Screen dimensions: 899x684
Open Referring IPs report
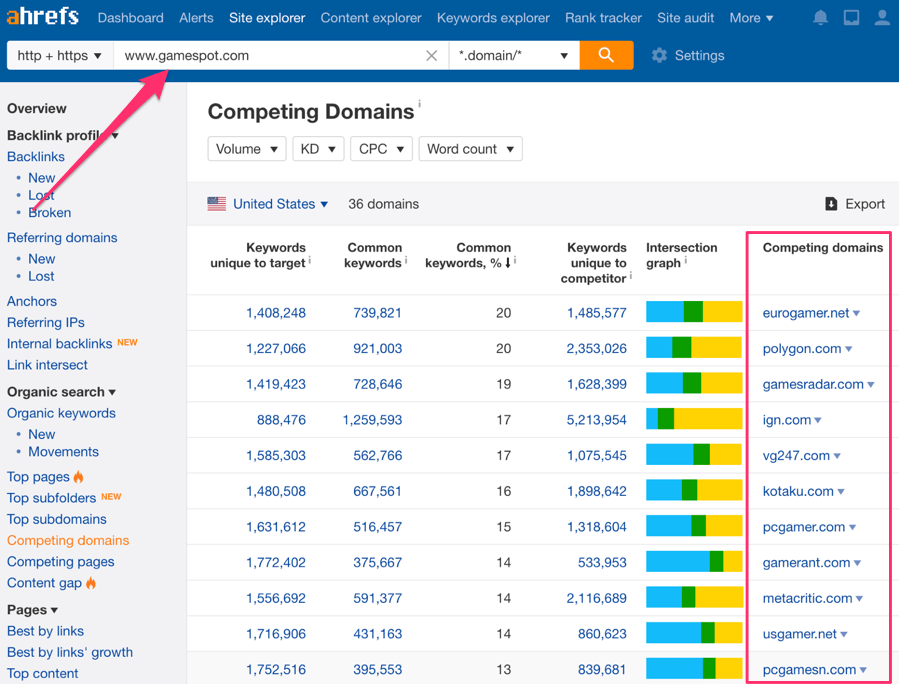tap(45, 322)
